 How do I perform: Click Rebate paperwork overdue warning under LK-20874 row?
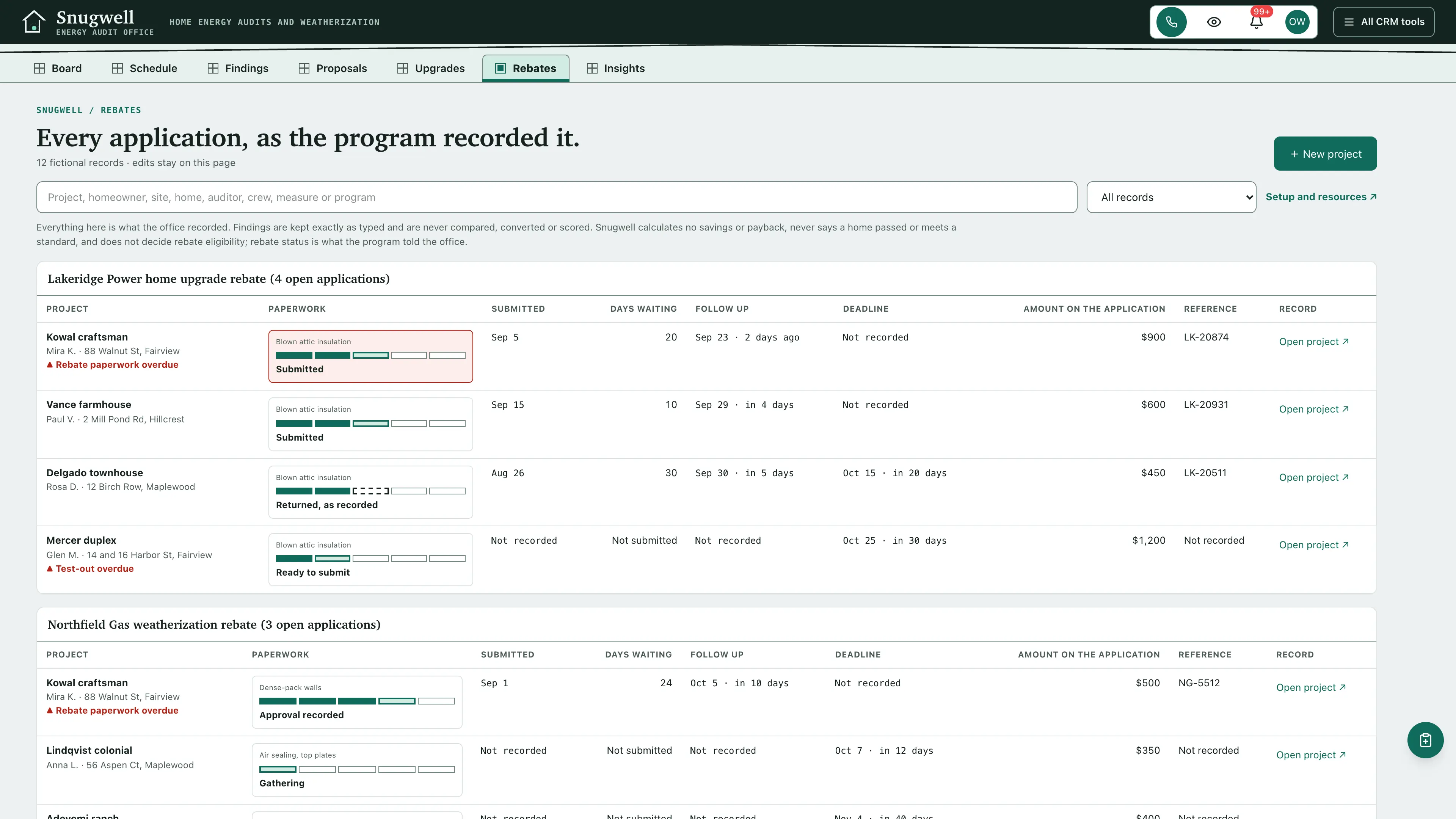113,365
